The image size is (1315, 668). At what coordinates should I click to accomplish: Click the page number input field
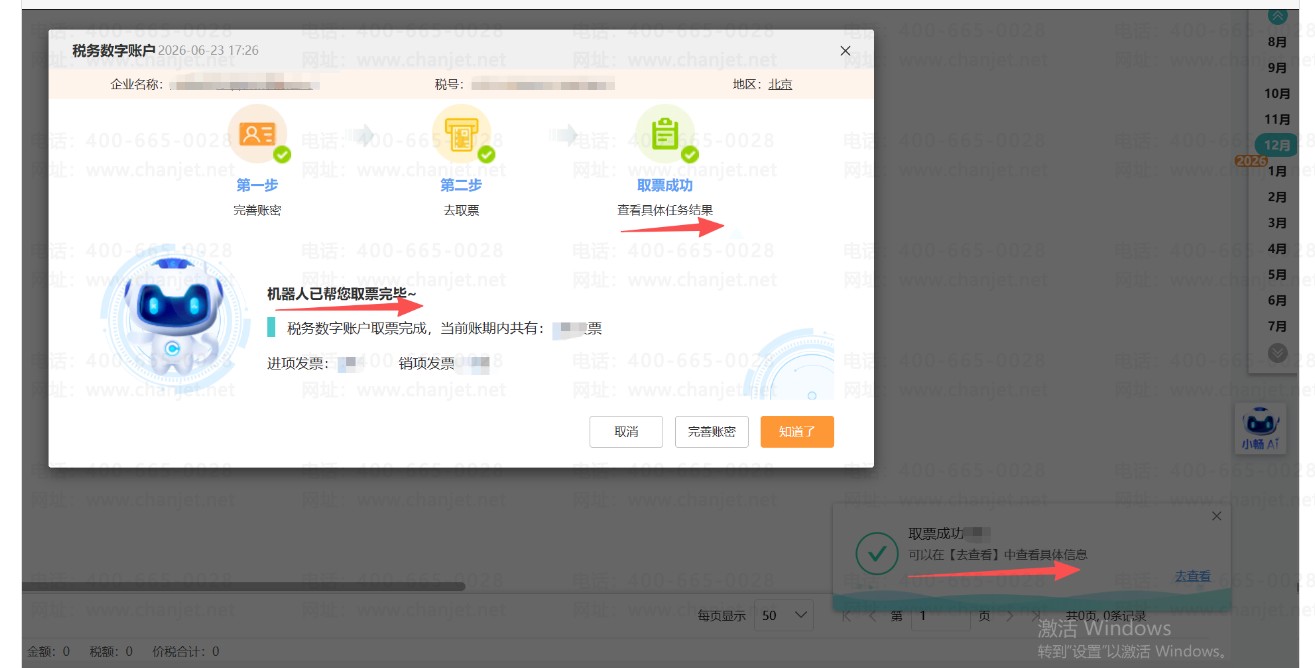click(938, 616)
